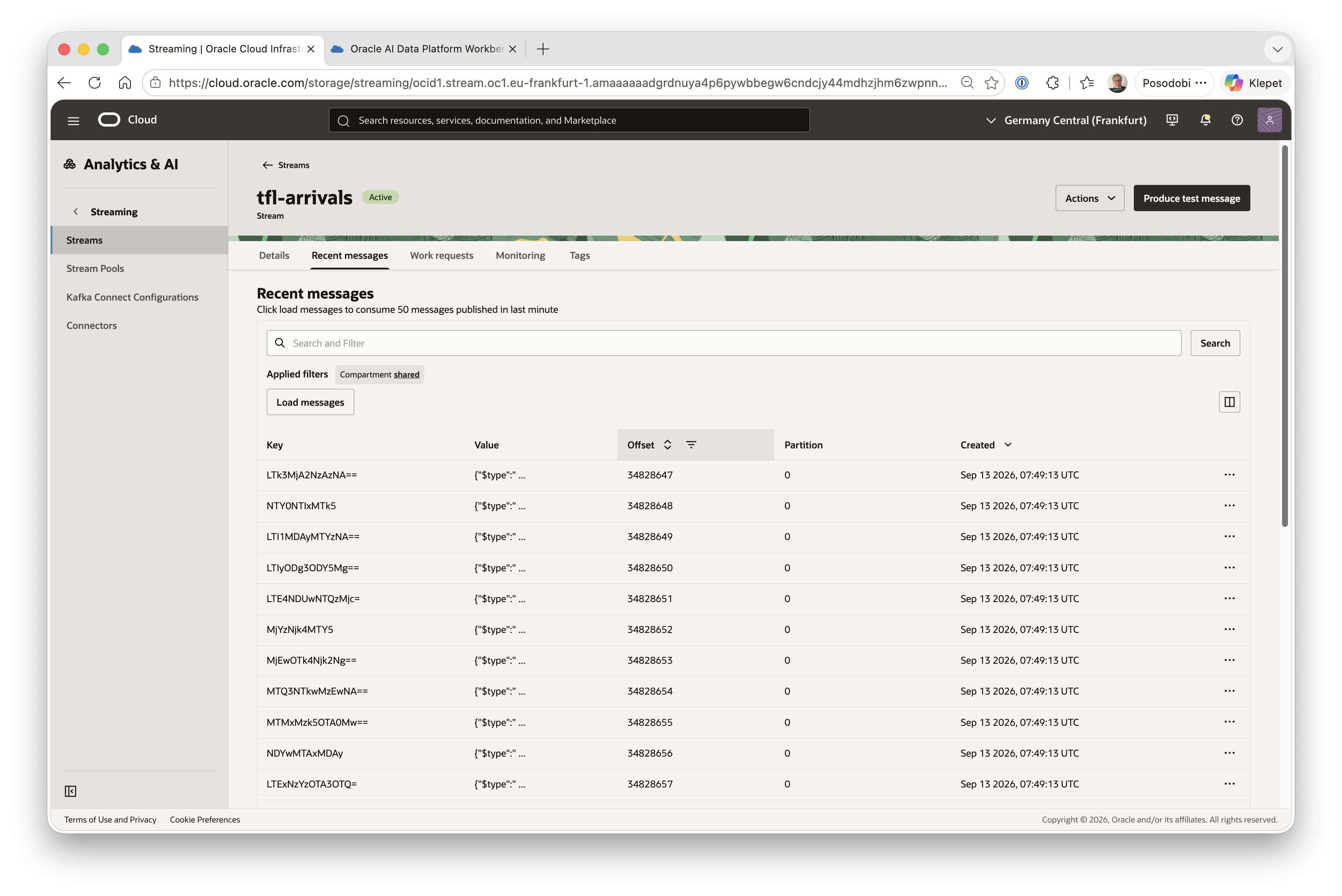This screenshot has height=896, width=1342.
Task: Open the Posodobi update menu
Action: point(1174,83)
